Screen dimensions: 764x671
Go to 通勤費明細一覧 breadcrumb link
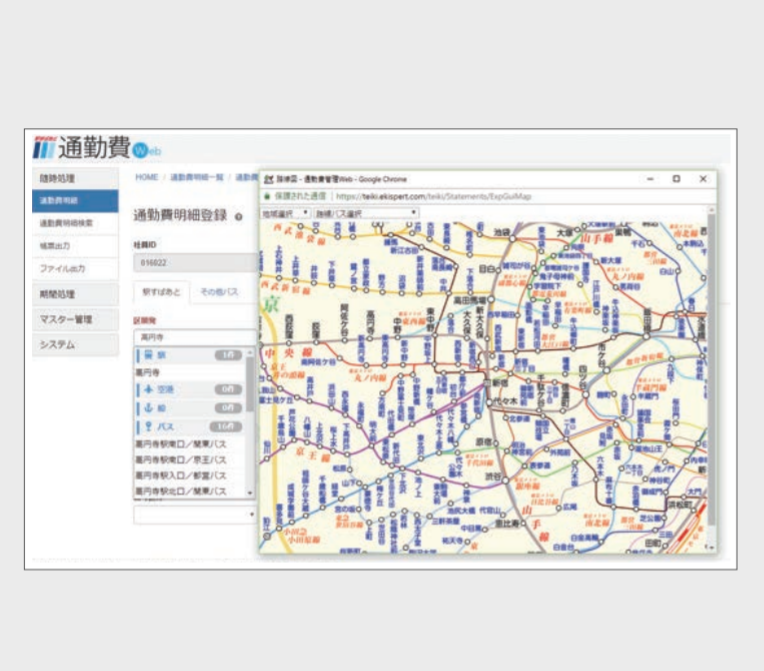click(196, 177)
